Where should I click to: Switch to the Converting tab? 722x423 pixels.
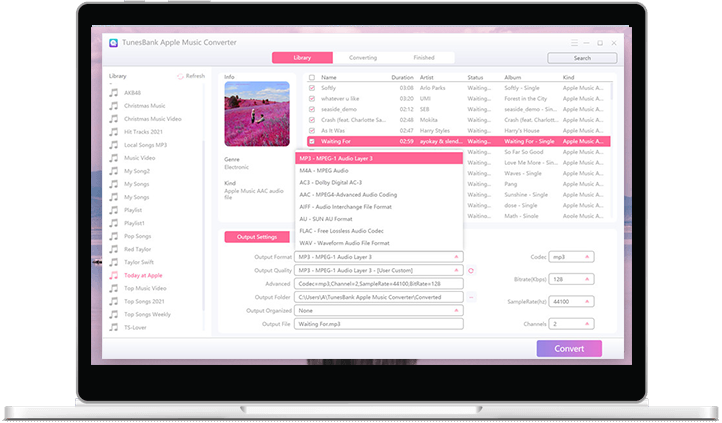pos(363,58)
